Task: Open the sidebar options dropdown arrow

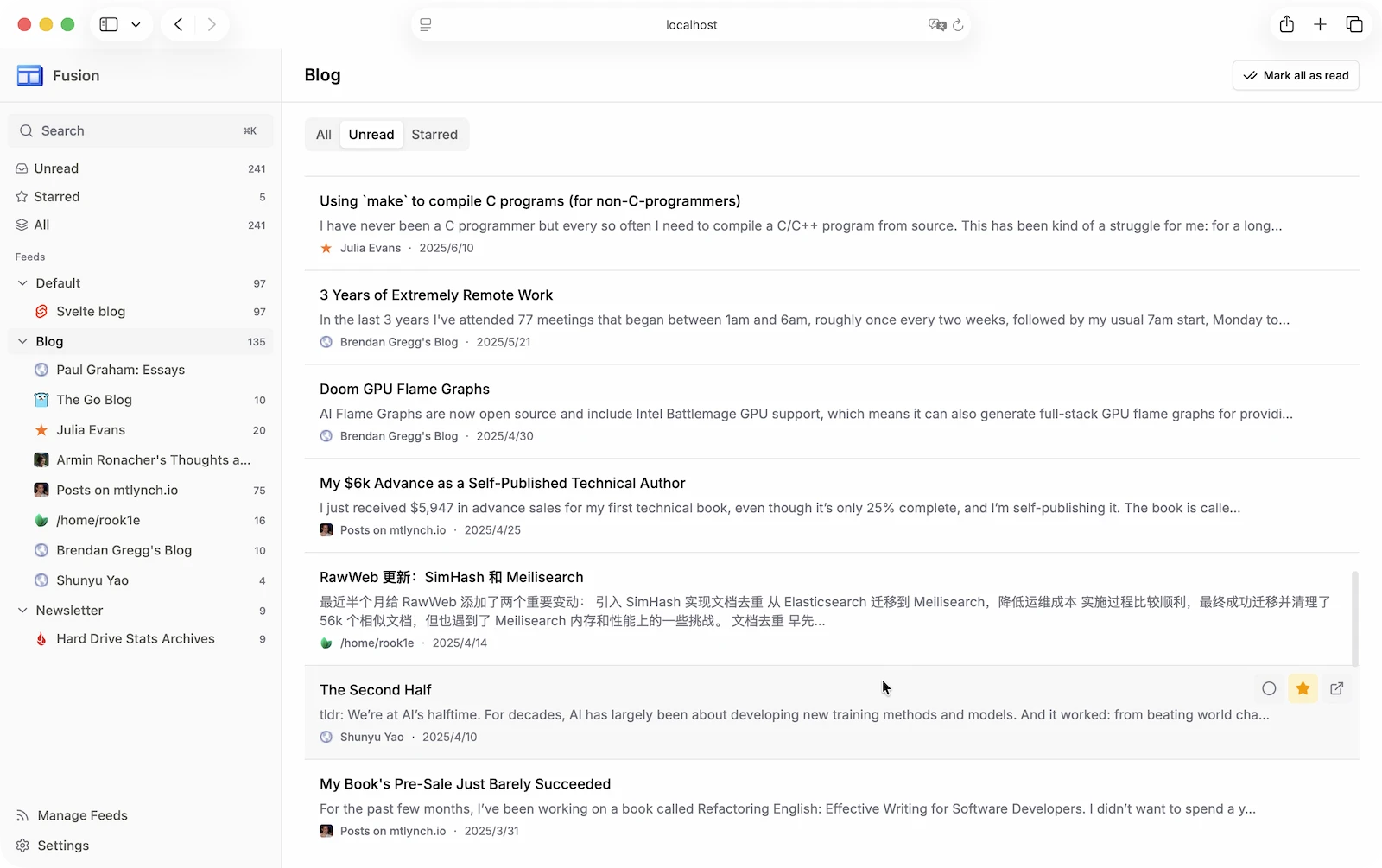Action: 136,24
